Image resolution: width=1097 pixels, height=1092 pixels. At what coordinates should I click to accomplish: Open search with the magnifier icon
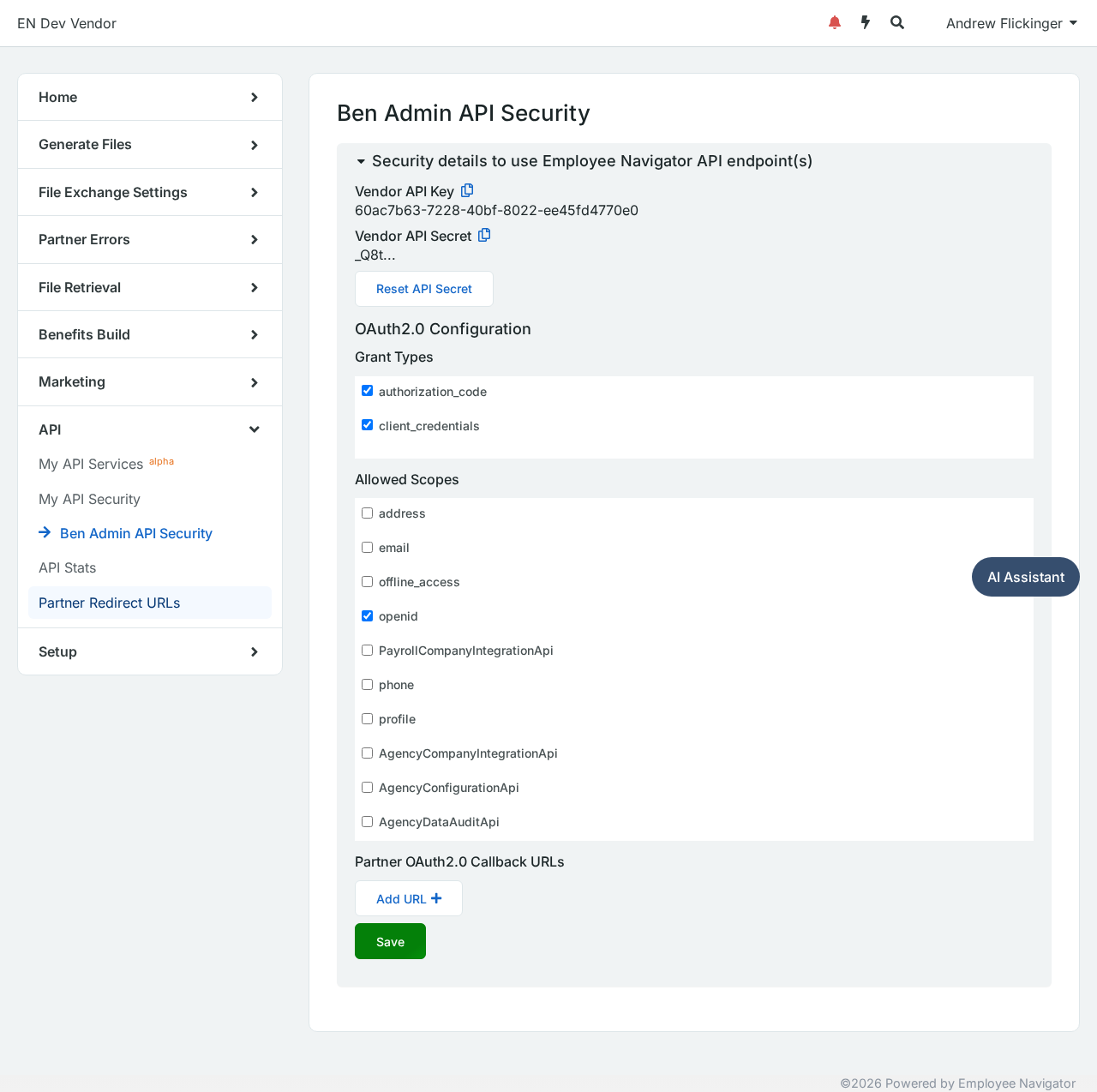click(x=897, y=23)
